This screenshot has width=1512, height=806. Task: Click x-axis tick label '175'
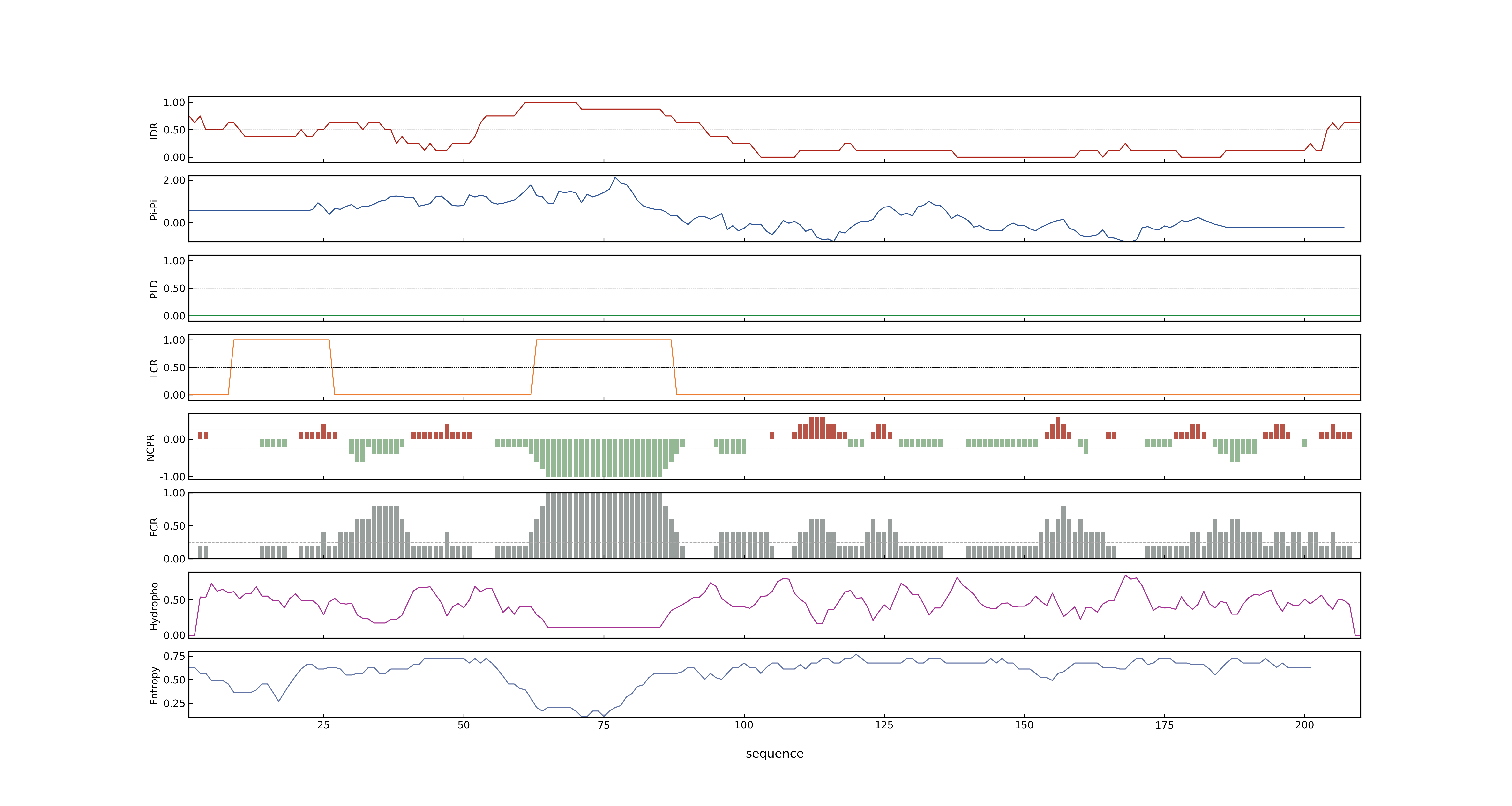tap(1165, 725)
